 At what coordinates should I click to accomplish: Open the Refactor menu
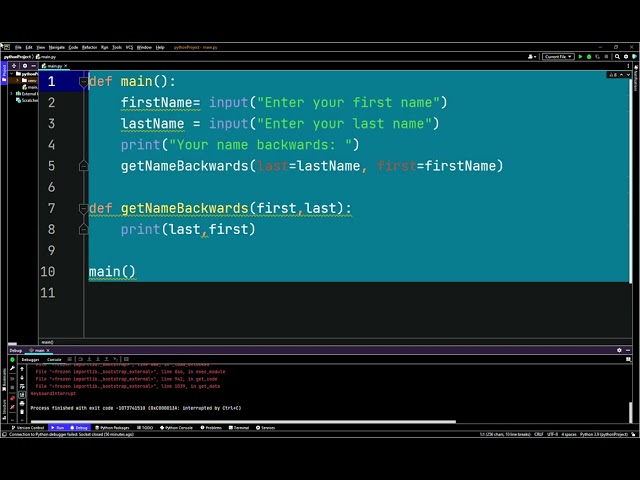tap(89, 47)
